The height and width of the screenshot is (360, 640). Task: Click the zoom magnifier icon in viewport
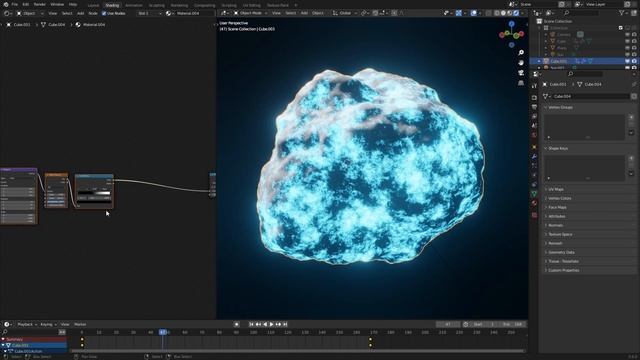click(x=521, y=53)
